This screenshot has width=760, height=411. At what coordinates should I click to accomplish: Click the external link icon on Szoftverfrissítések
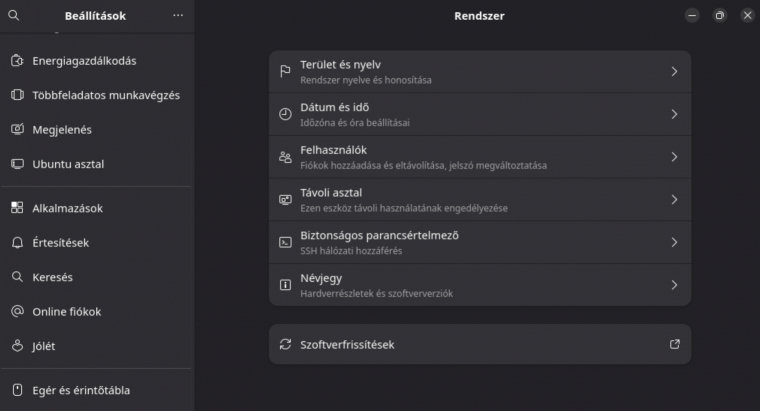tap(675, 344)
